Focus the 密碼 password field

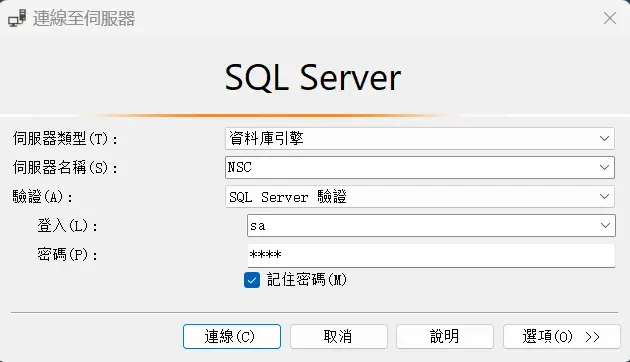[x=431, y=255]
